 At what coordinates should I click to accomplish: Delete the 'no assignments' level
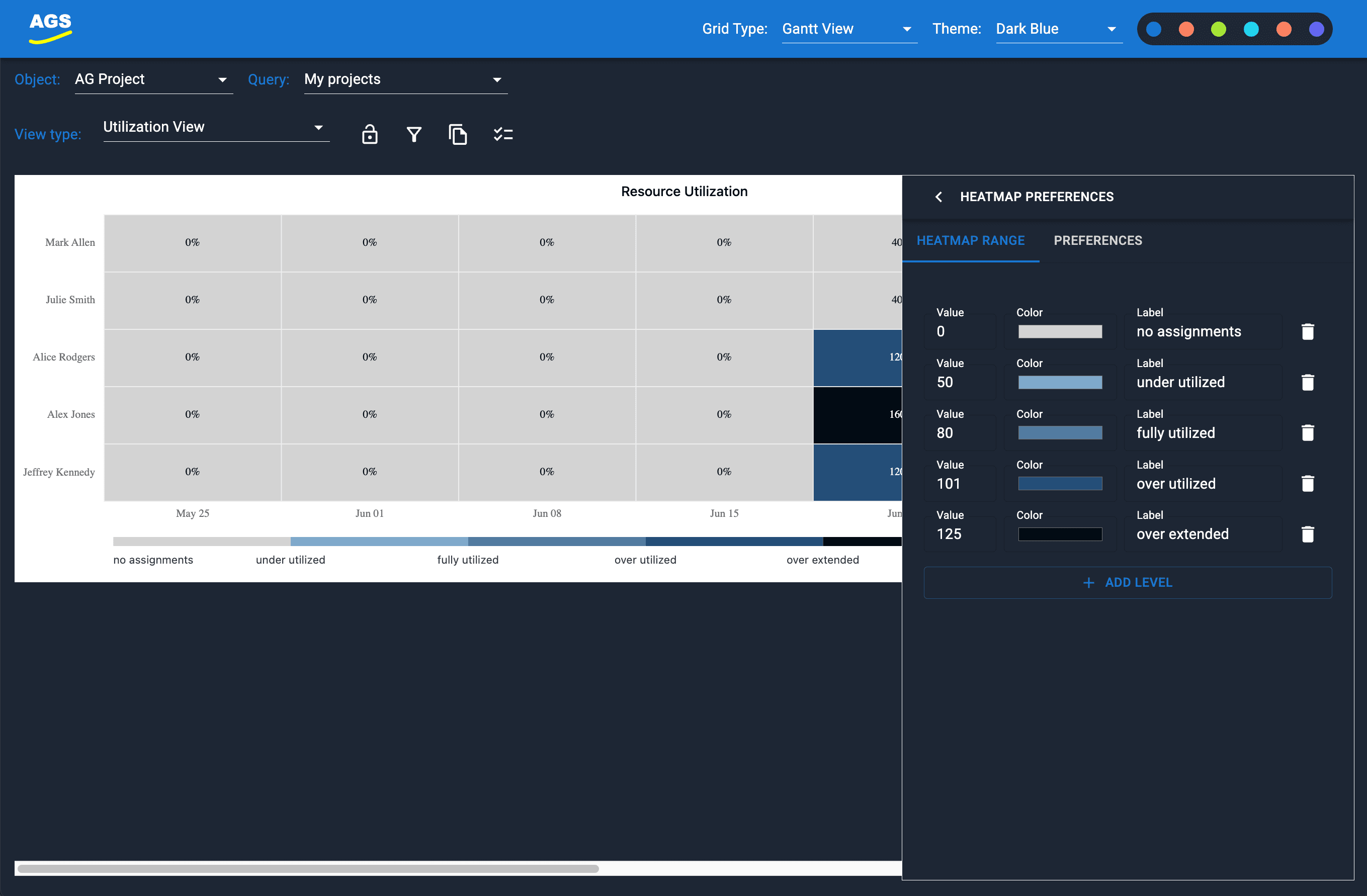1307,331
